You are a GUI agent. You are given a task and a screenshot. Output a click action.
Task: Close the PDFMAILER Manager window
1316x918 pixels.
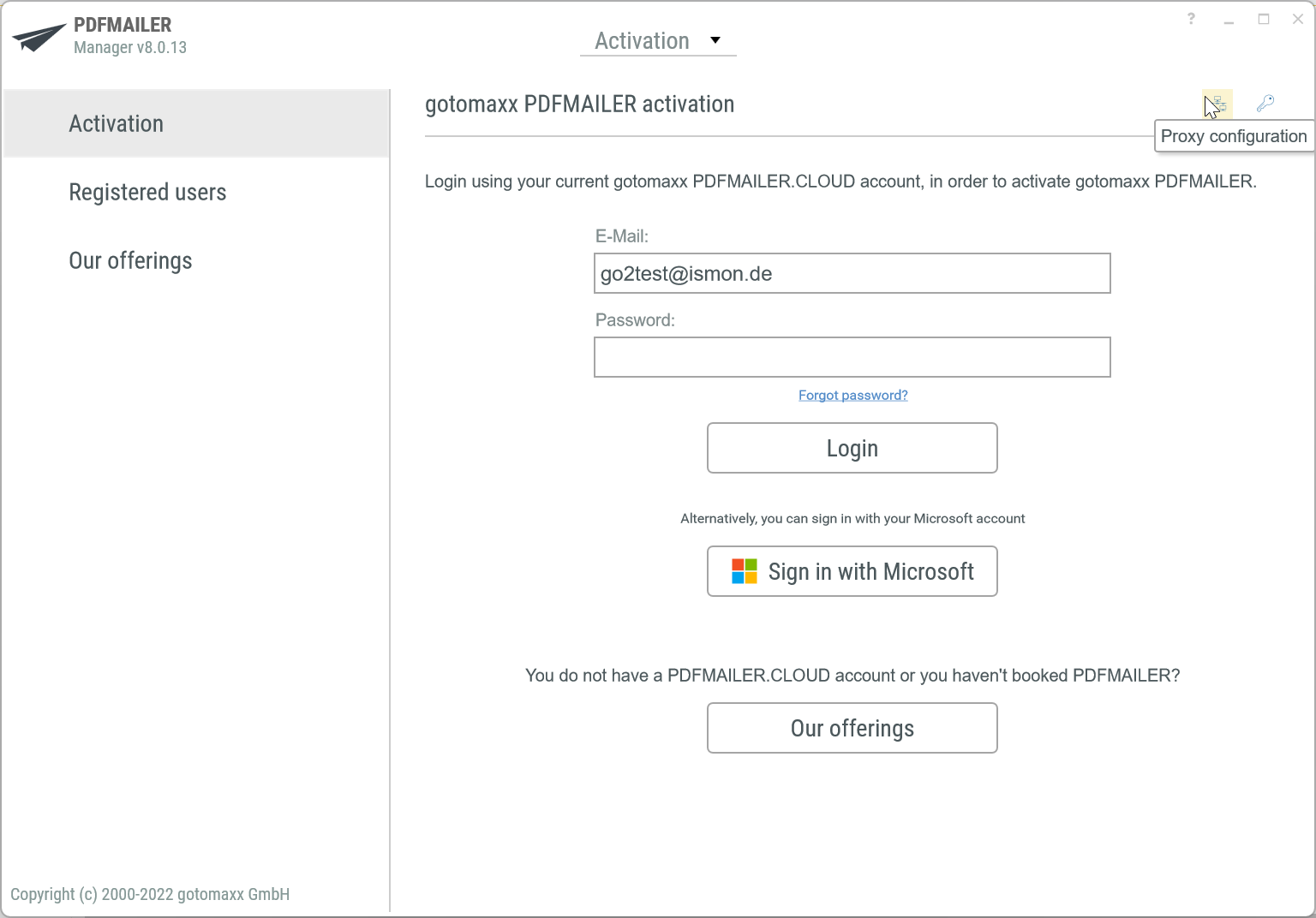tap(1298, 19)
